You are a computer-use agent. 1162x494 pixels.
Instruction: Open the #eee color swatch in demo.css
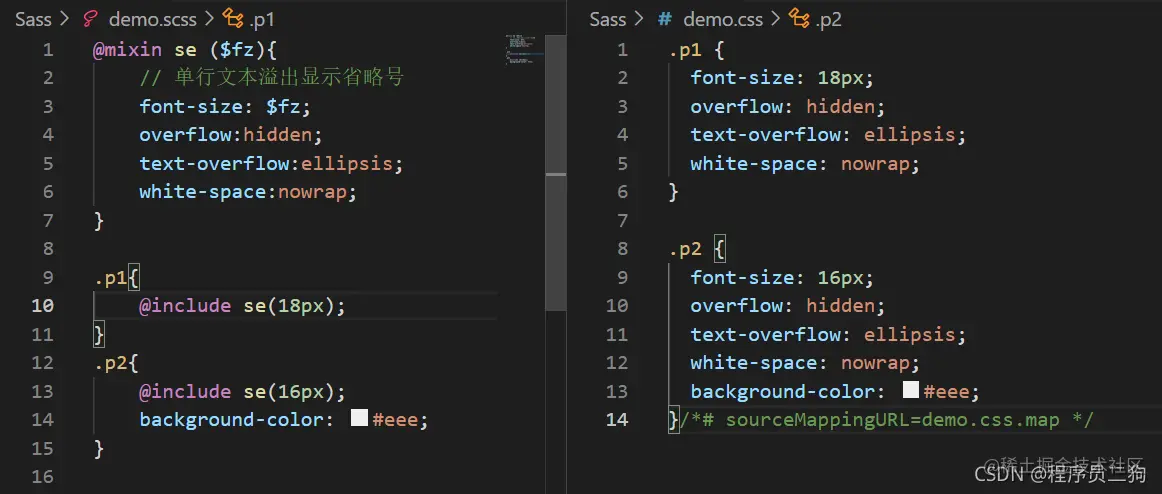point(911,390)
